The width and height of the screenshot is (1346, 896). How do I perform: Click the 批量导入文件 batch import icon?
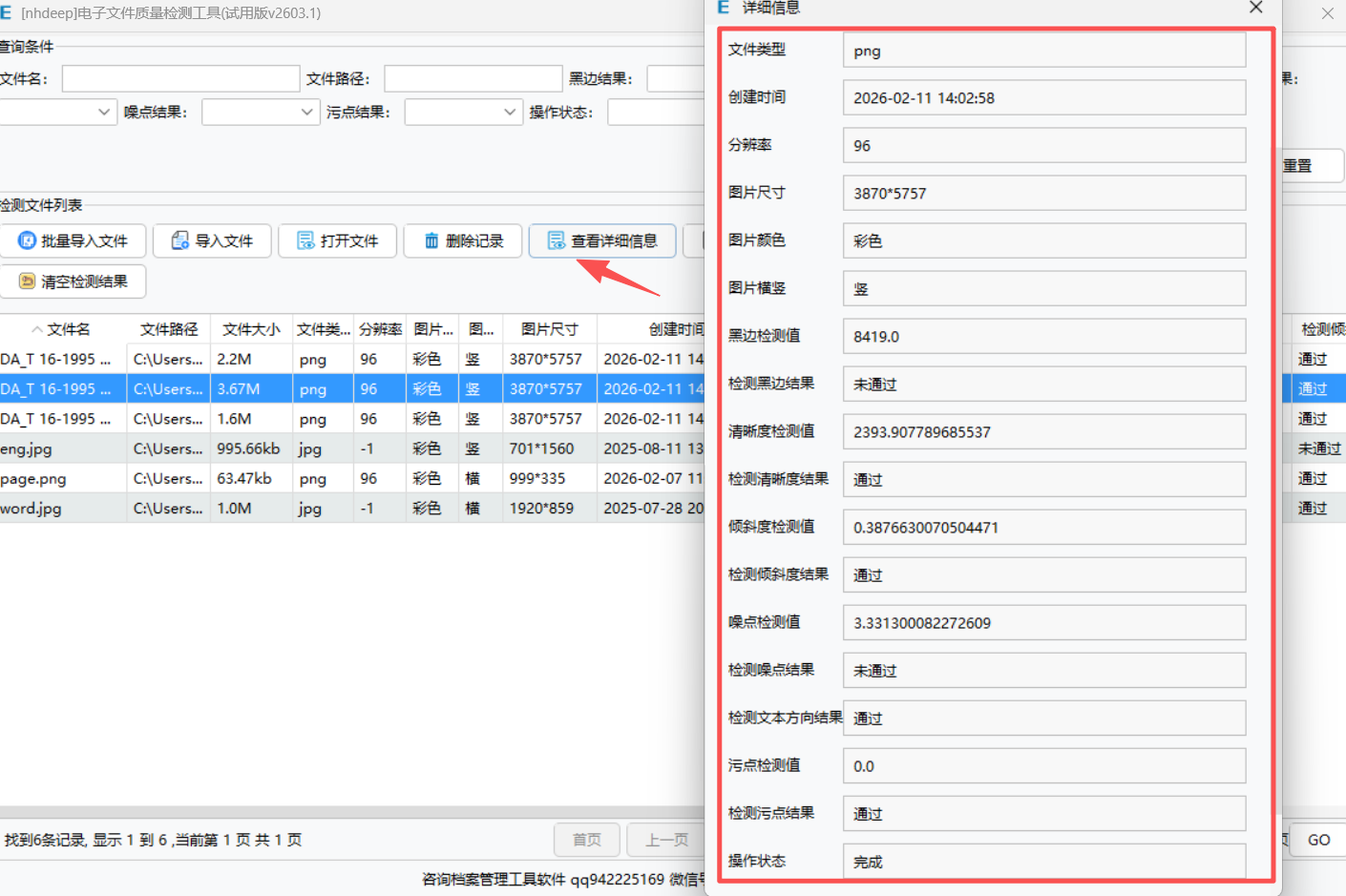(x=27, y=241)
